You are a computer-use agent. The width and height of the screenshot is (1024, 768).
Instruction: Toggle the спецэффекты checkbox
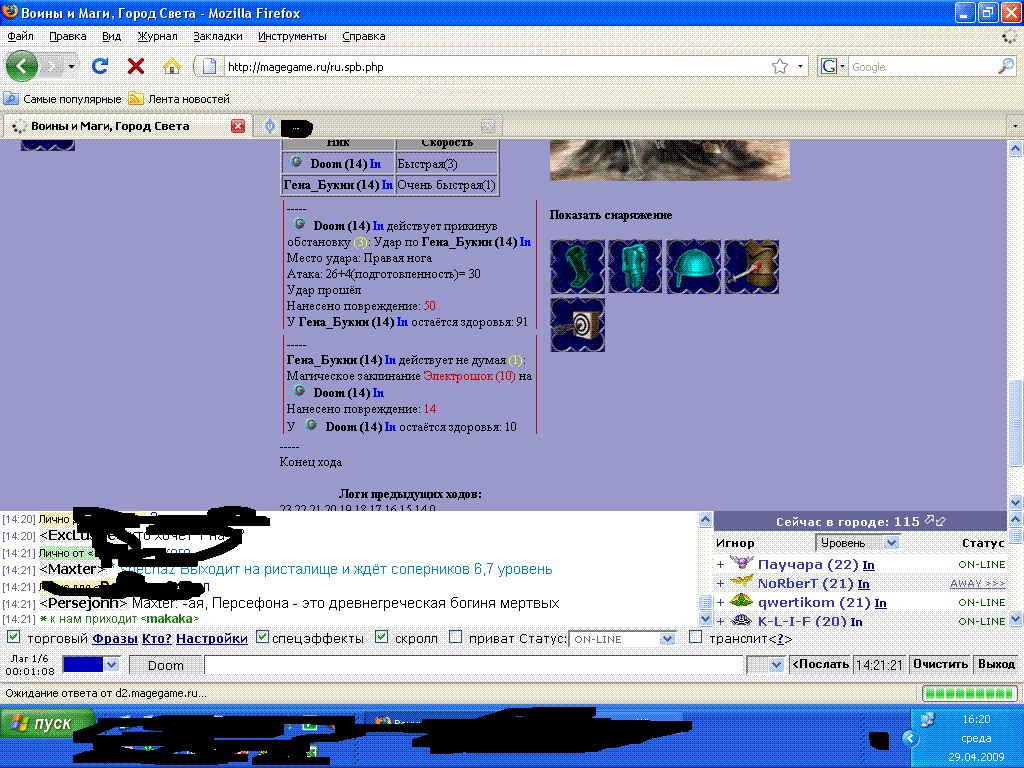tap(262, 637)
